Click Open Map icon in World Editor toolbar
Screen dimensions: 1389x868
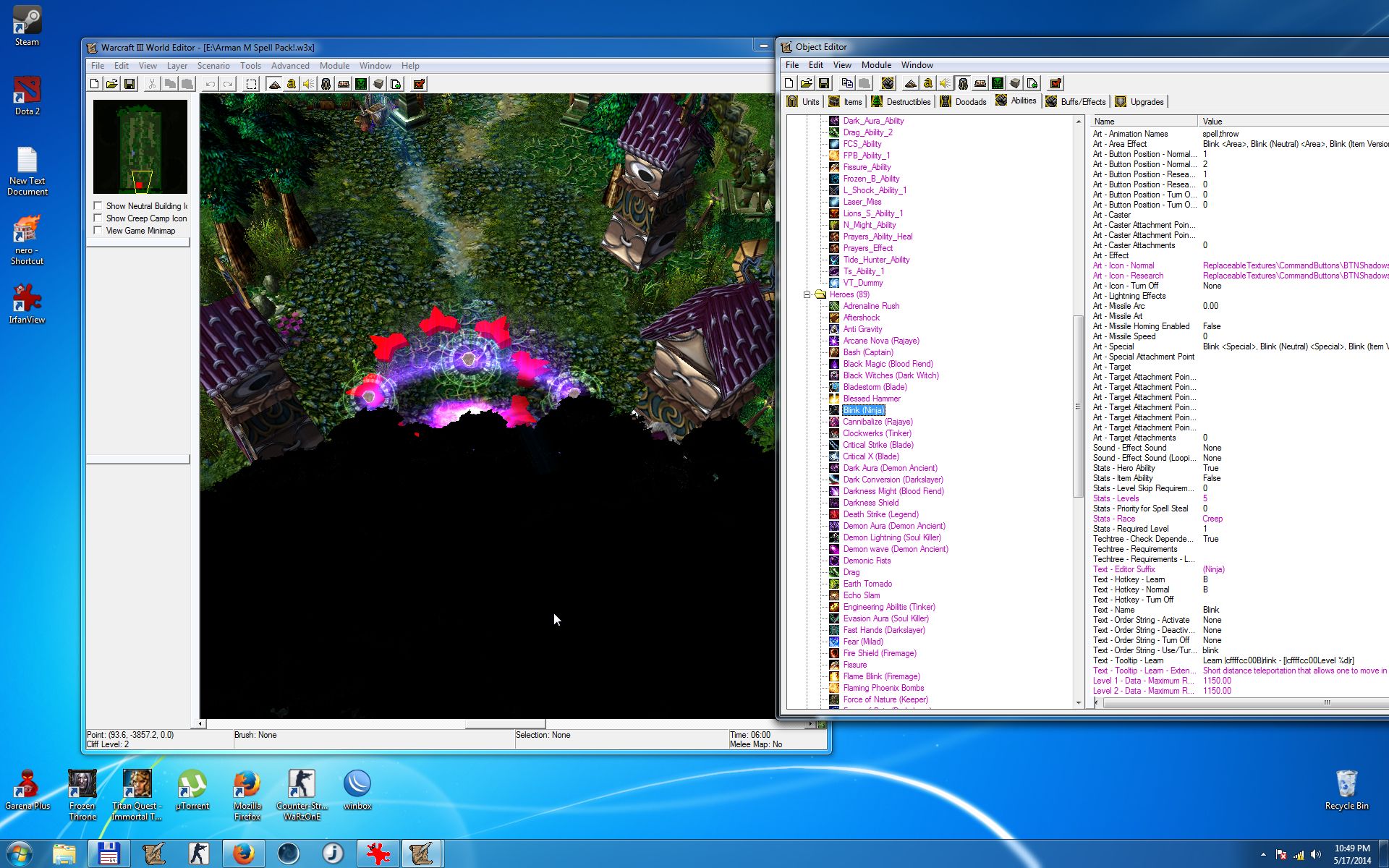[112, 84]
